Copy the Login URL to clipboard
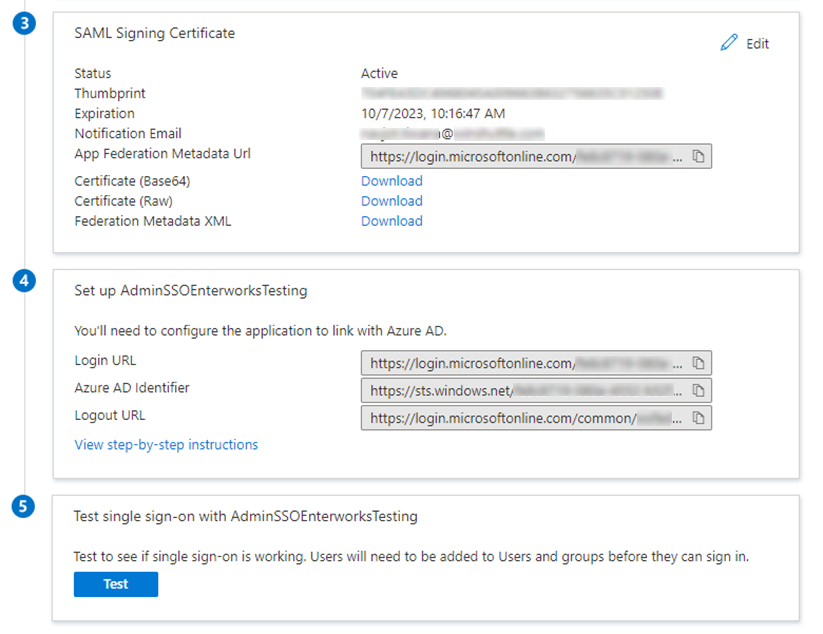Screen dimensions: 823x634 click(699, 363)
